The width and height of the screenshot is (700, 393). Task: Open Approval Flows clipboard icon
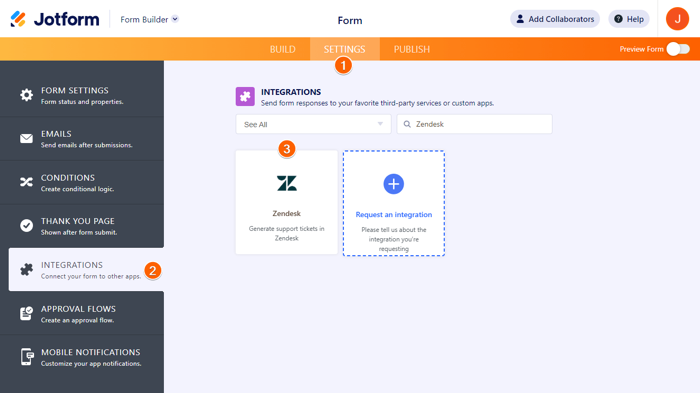point(26,313)
